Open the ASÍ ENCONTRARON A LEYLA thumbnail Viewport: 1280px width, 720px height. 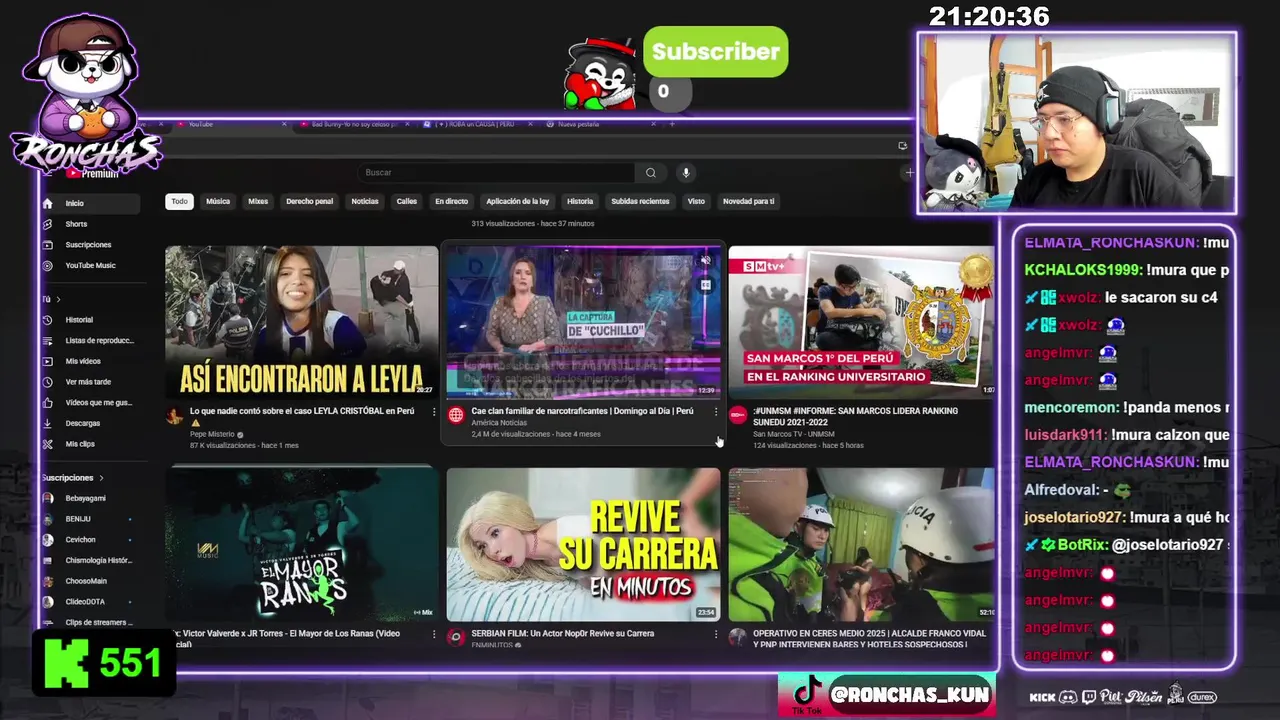[301, 321]
